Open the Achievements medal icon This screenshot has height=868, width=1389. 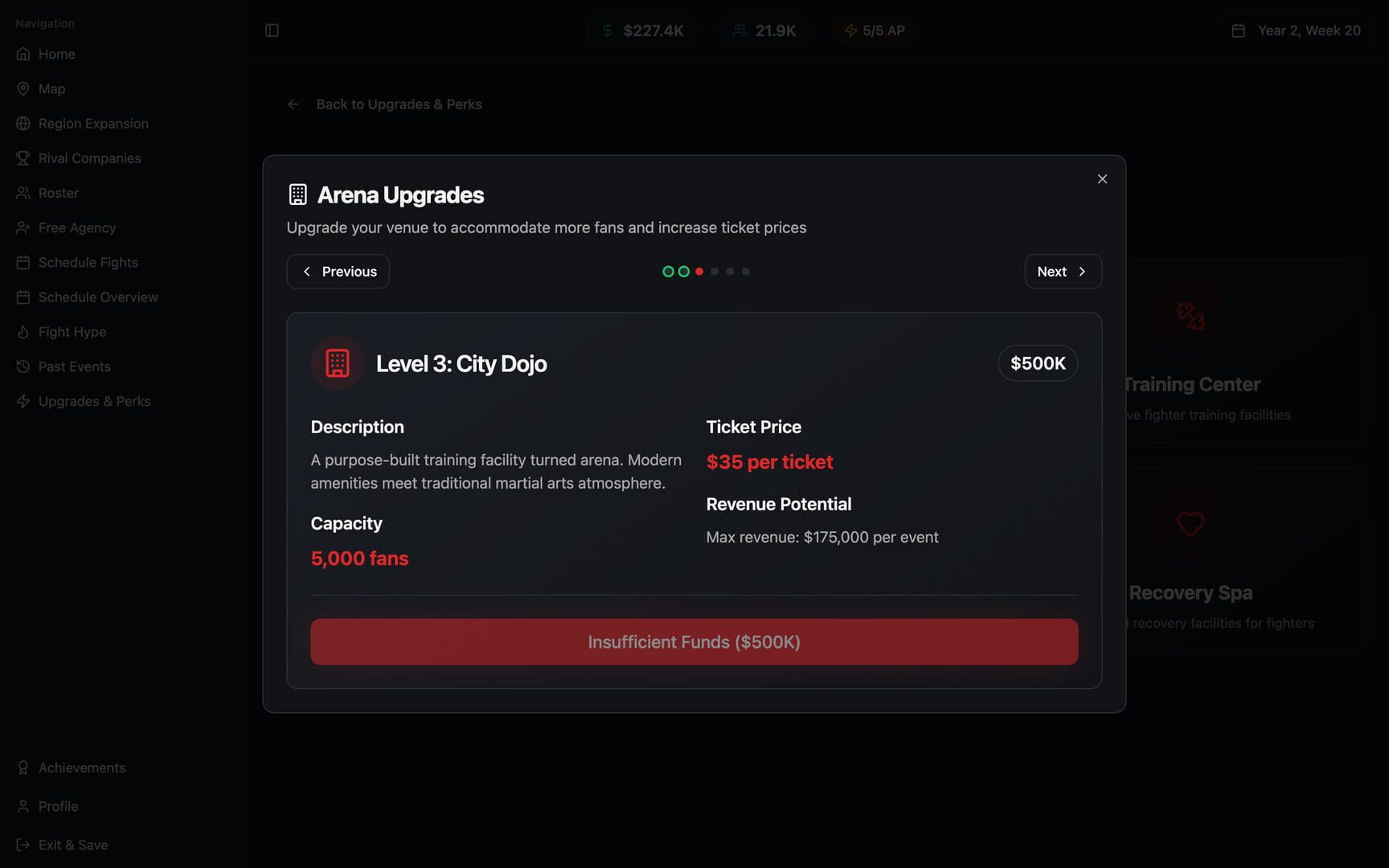tap(22, 768)
